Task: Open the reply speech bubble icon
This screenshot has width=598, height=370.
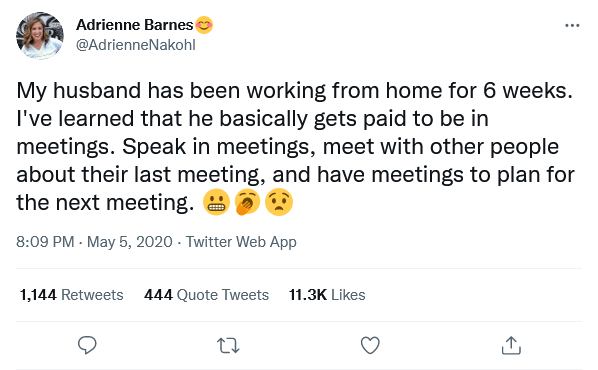Action: click(x=87, y=345)
